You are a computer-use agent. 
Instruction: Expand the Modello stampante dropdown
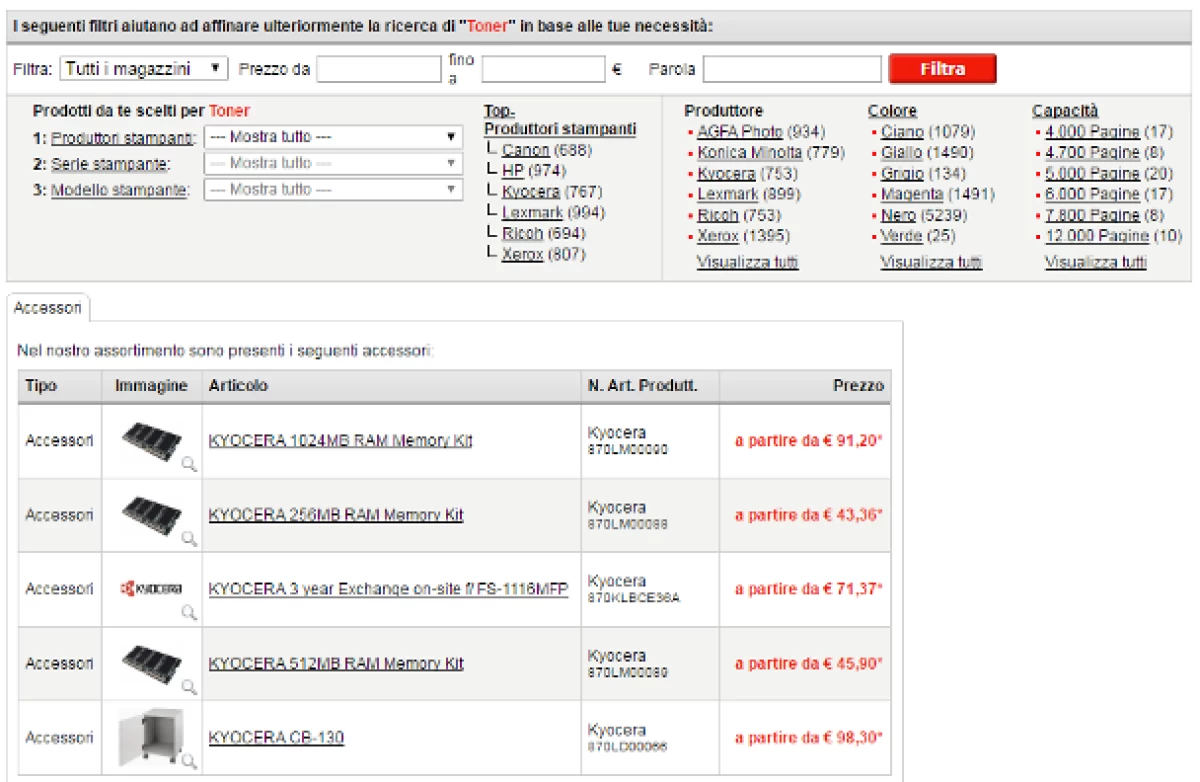pyautogui.click(x=333, y=189)
